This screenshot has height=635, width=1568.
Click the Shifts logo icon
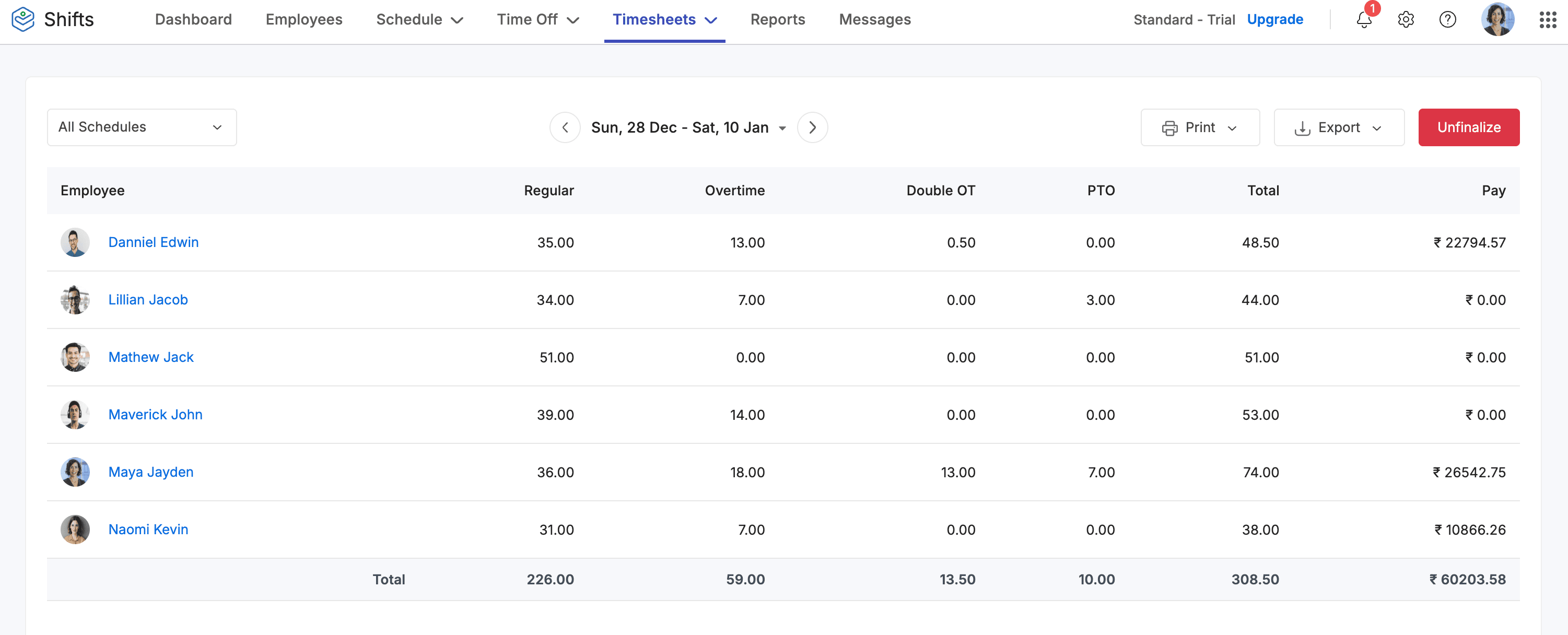coord(23,19)
